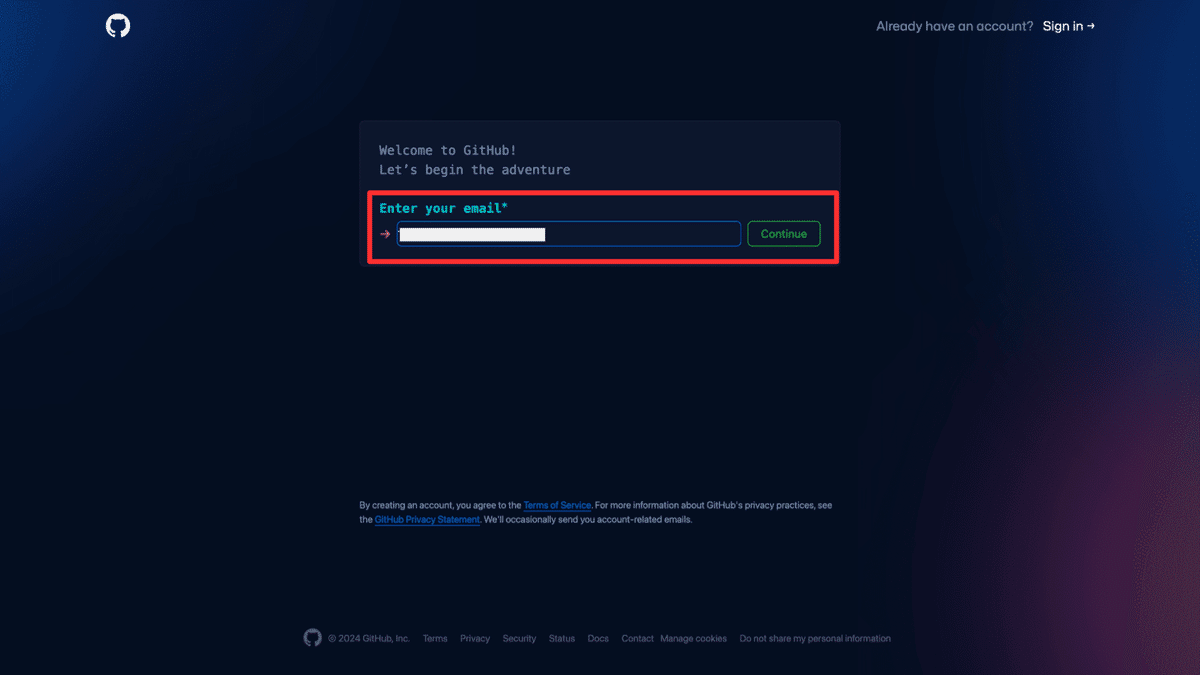
Task: Click Do not share my personal information
Action: click(815, 639)
